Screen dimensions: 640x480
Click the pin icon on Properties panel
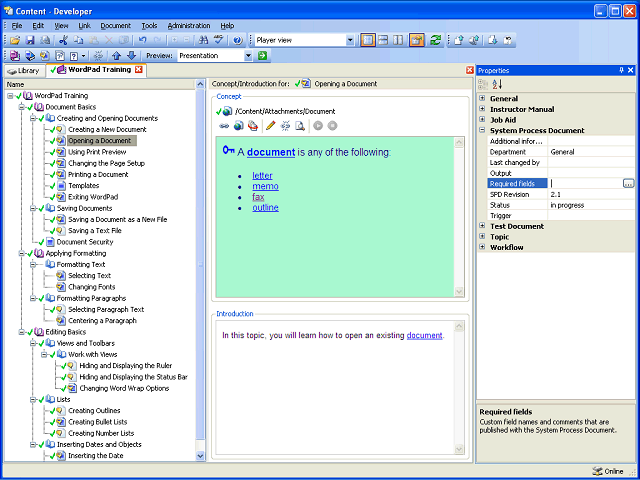pos(622,71)
